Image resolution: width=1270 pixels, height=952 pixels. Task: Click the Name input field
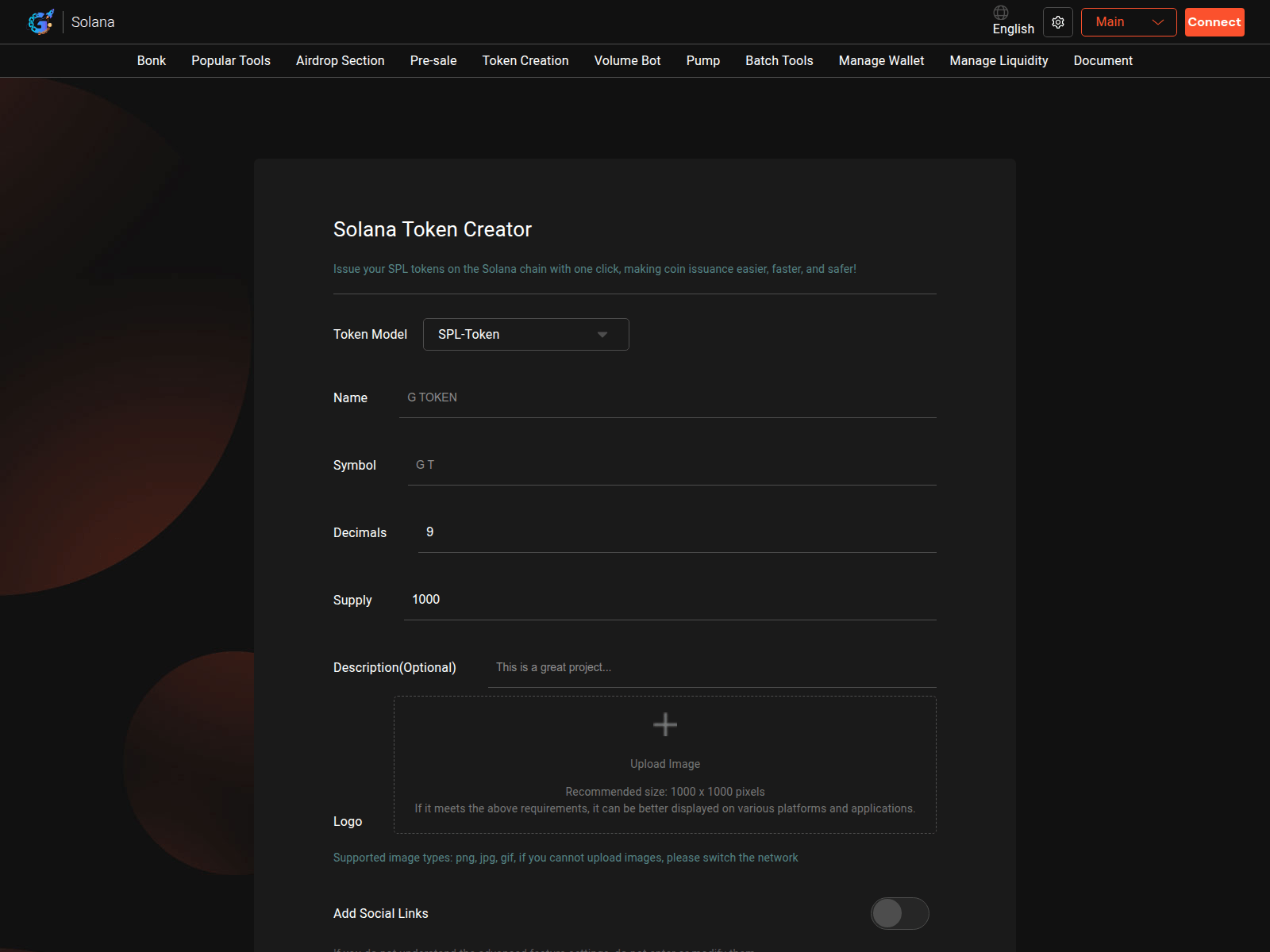click(667, 397)
